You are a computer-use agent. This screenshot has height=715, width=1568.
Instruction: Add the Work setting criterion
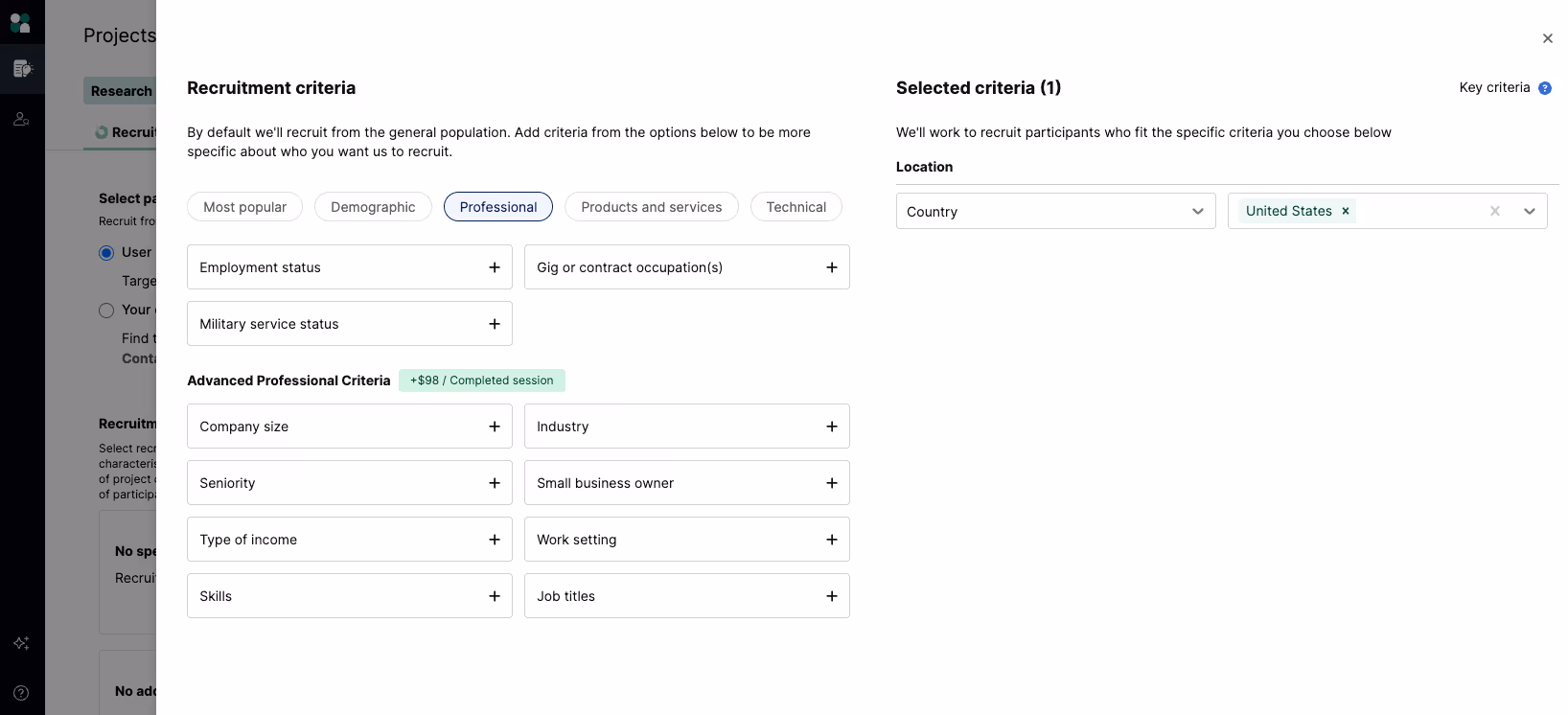click(x=832, y=540)
